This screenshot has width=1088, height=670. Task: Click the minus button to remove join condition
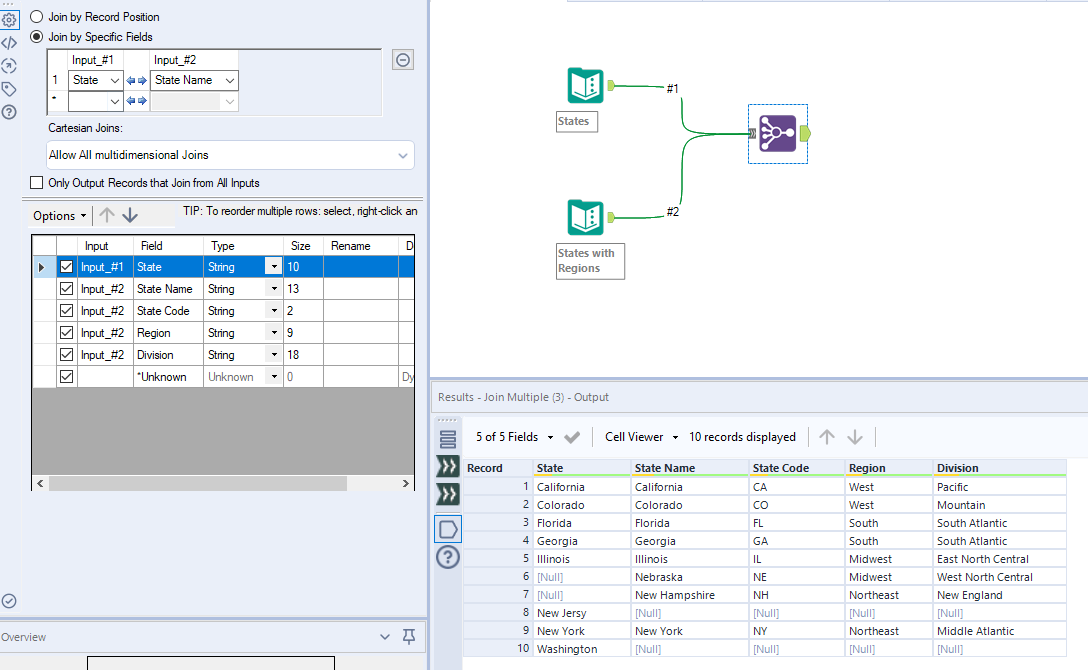pos(403,60)
